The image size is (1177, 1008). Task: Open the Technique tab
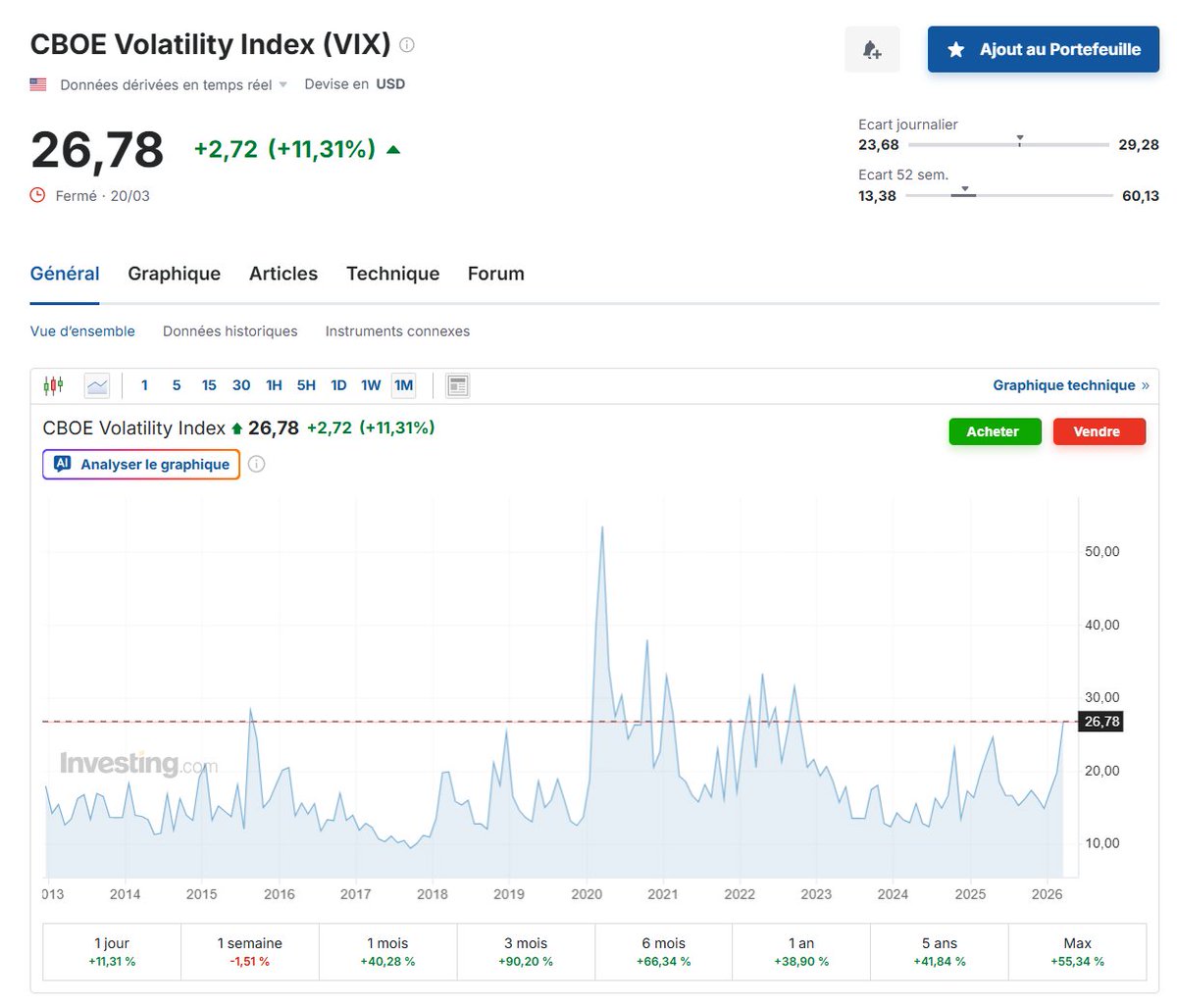(x=392, y=274)
